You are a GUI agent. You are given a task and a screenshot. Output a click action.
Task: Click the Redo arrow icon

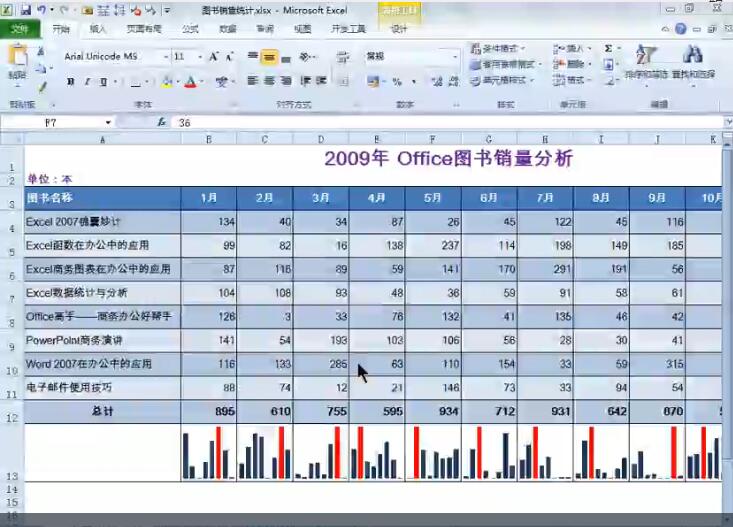tap(65, 9)
